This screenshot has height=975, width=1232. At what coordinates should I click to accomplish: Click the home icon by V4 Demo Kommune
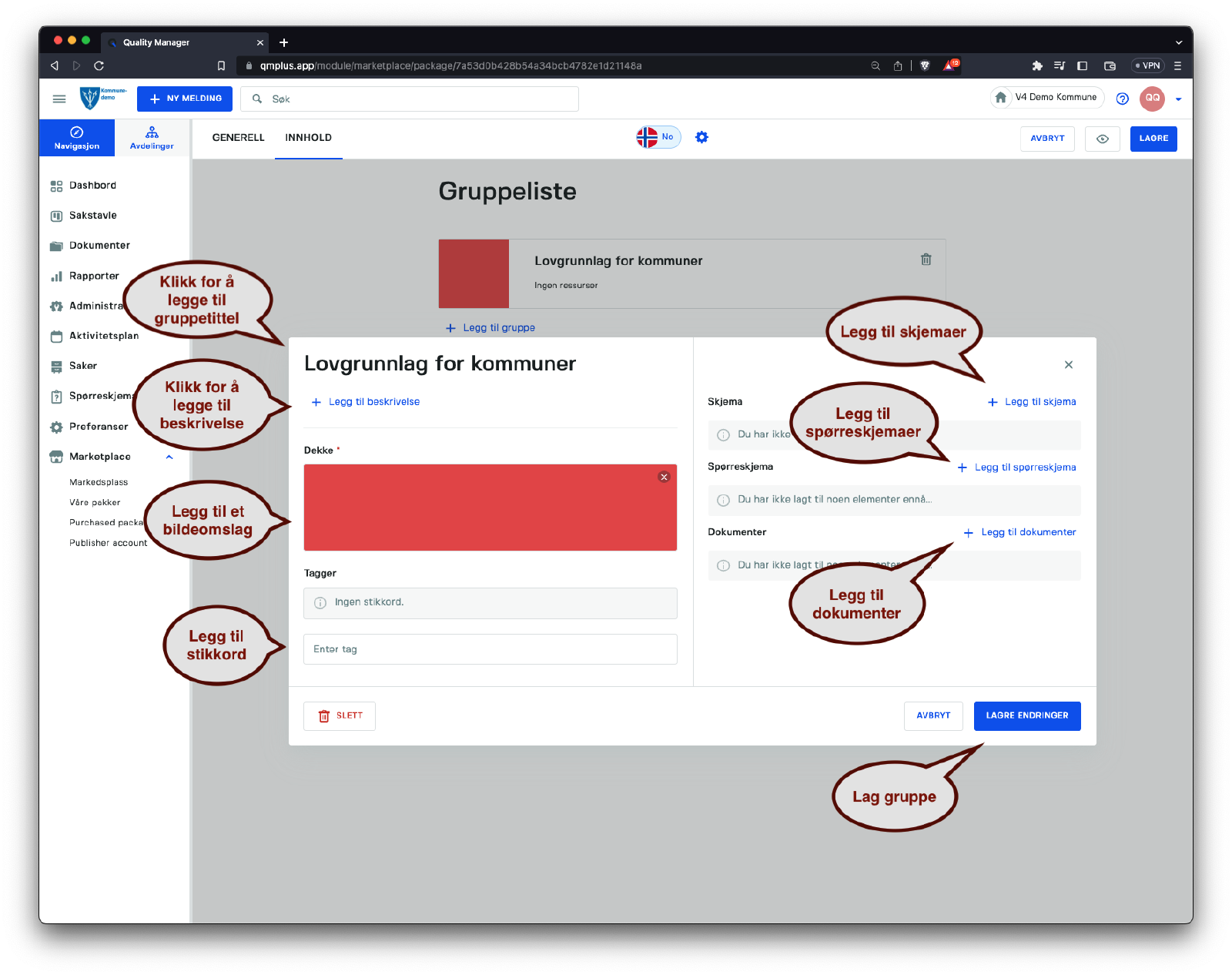tap(1001, 98)
